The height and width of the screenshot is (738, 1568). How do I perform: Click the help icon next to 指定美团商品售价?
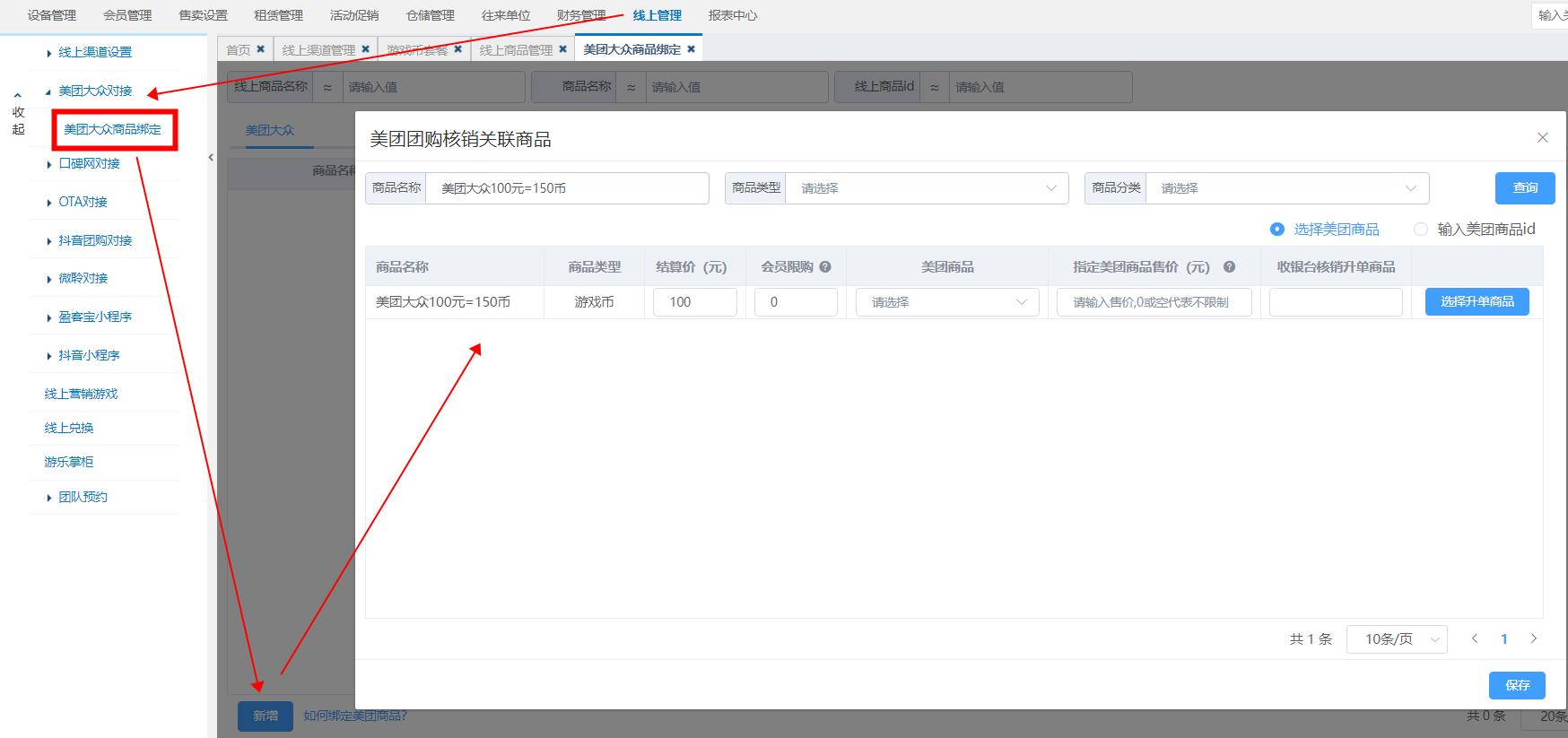pos(1230,266)
